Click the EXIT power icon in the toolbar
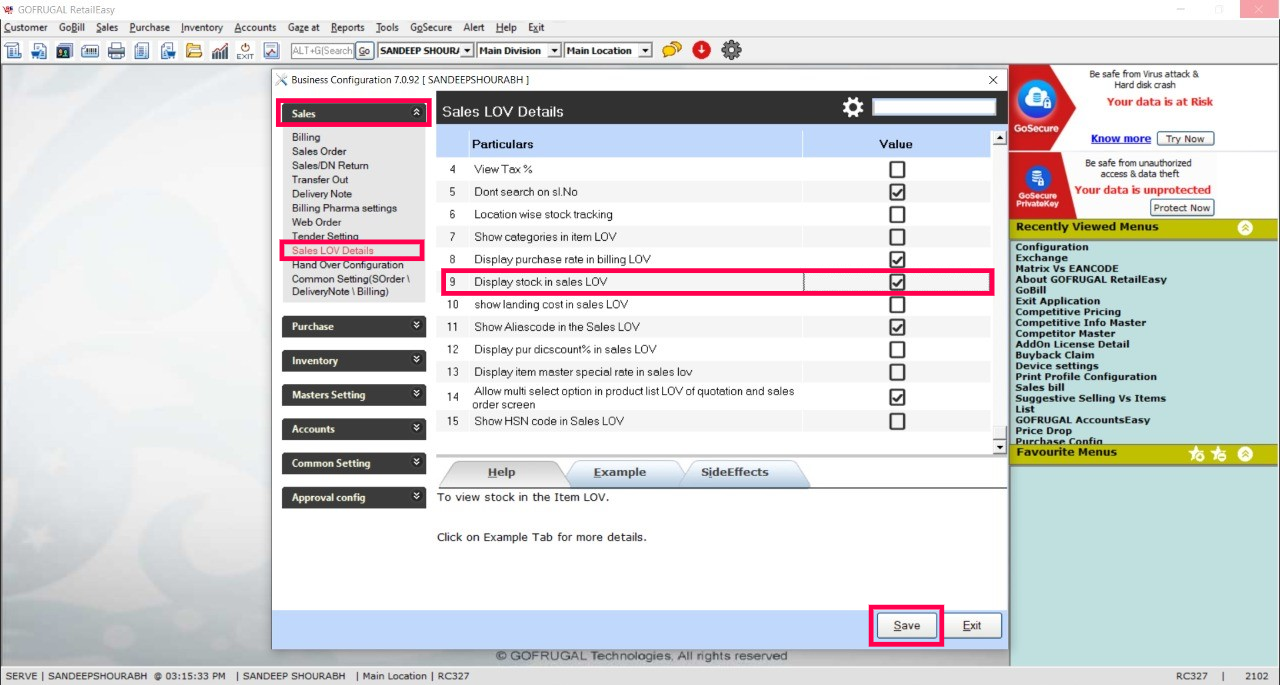1280x685 pixels. point(245,51)
